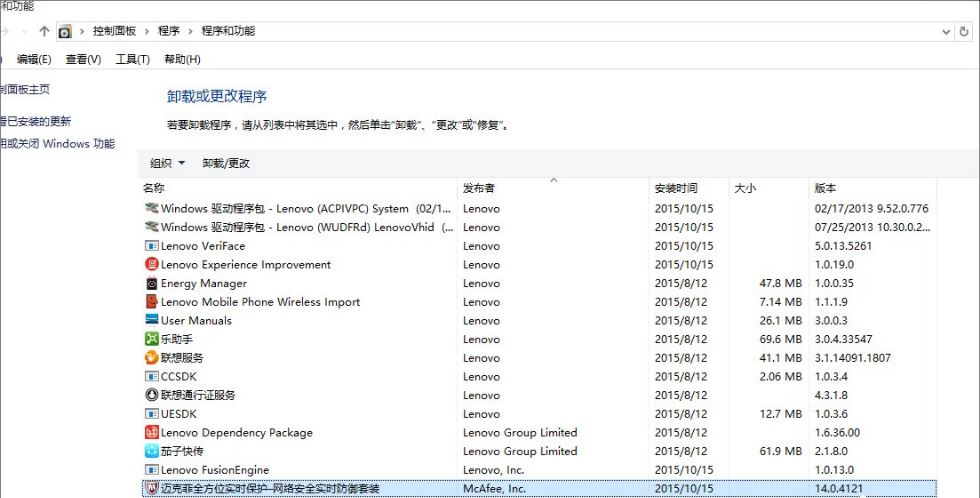980x498 pixels.
Task: Click size 47.8 MB cell
Action: pos(781,283)
